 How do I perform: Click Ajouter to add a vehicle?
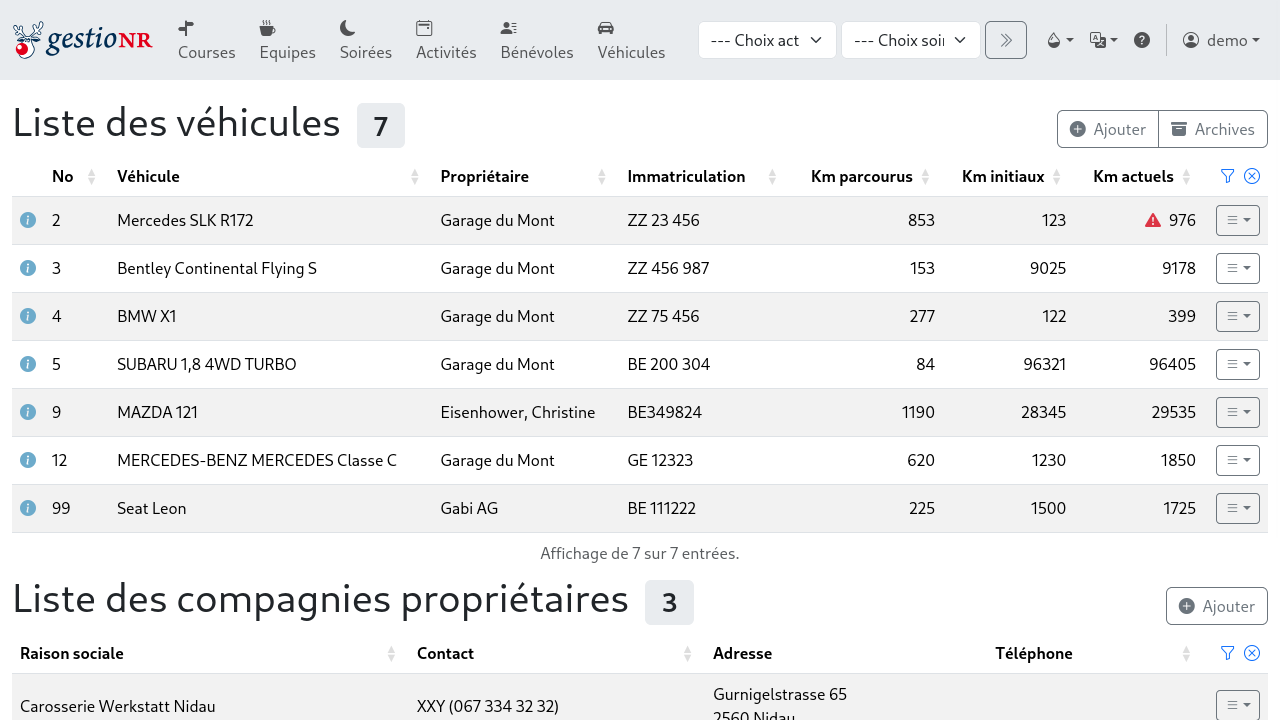1107,129
